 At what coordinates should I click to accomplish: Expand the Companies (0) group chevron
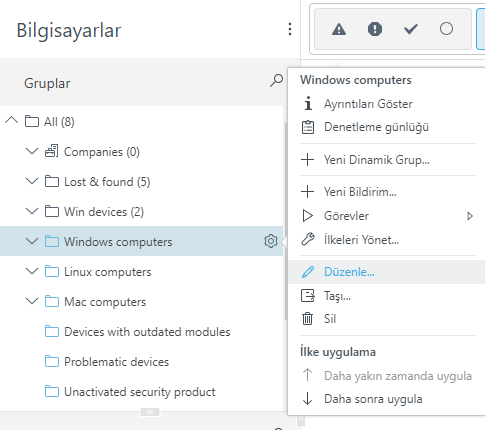pyautogui.click(x=32, y=151)
